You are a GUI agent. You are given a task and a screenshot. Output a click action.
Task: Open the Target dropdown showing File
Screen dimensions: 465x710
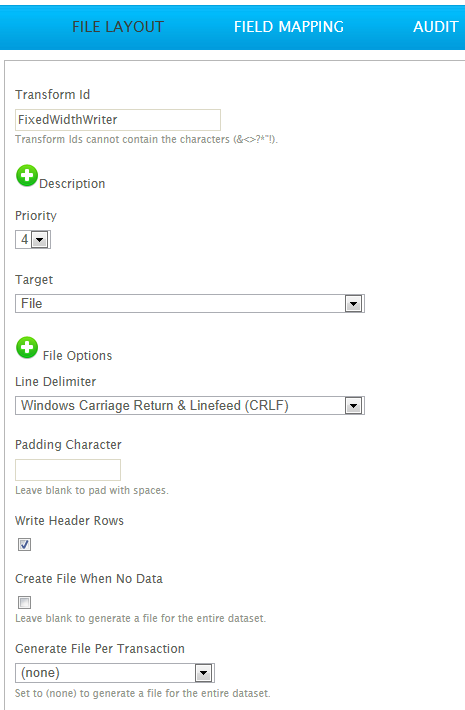point(190,303)
